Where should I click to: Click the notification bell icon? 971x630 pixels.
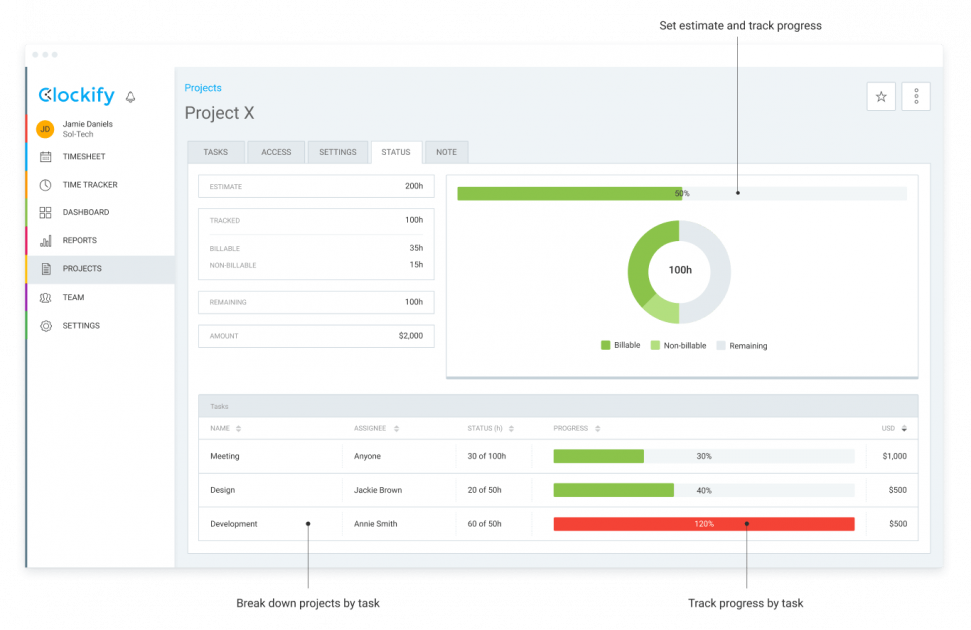pyautogui.click(x=130, y=97)
